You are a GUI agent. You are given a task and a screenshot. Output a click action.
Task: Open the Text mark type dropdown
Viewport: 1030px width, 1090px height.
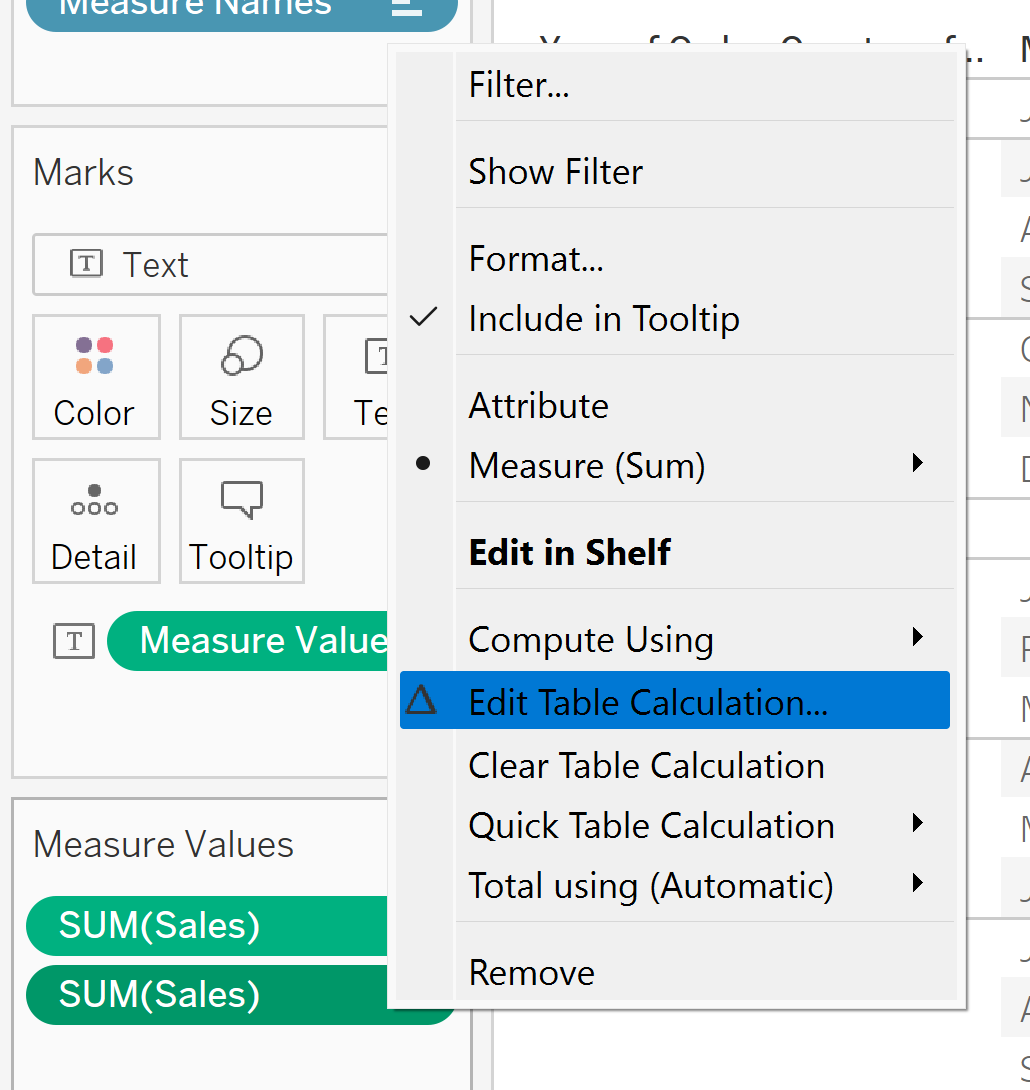210,265
